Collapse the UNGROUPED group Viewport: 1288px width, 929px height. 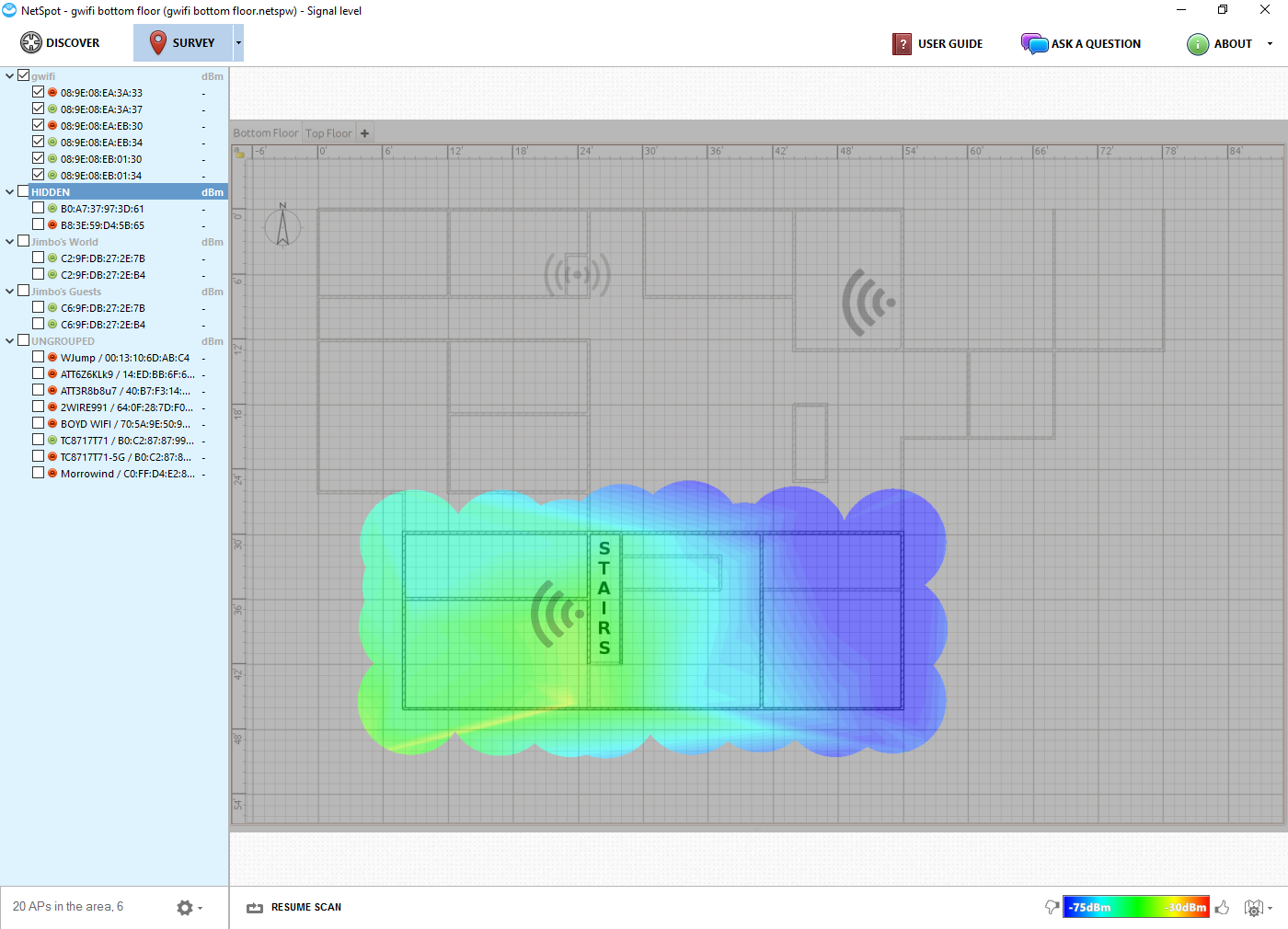[x=10, y=340]
